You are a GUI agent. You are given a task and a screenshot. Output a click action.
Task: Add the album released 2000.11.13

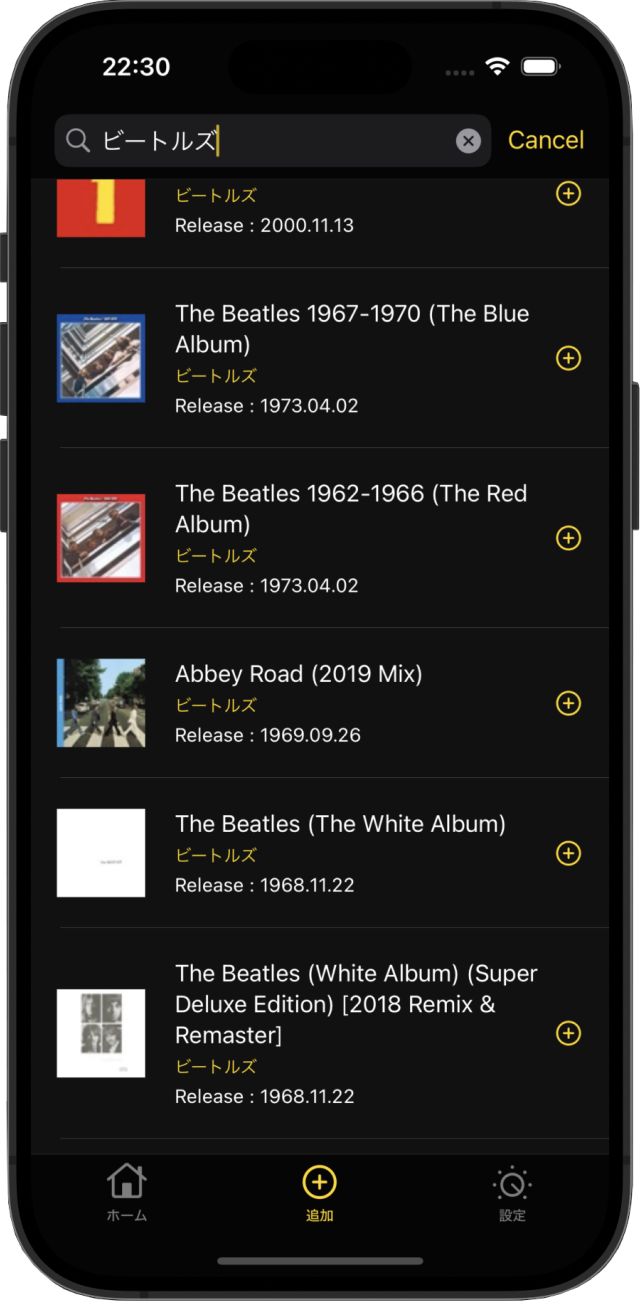point(568,194)
